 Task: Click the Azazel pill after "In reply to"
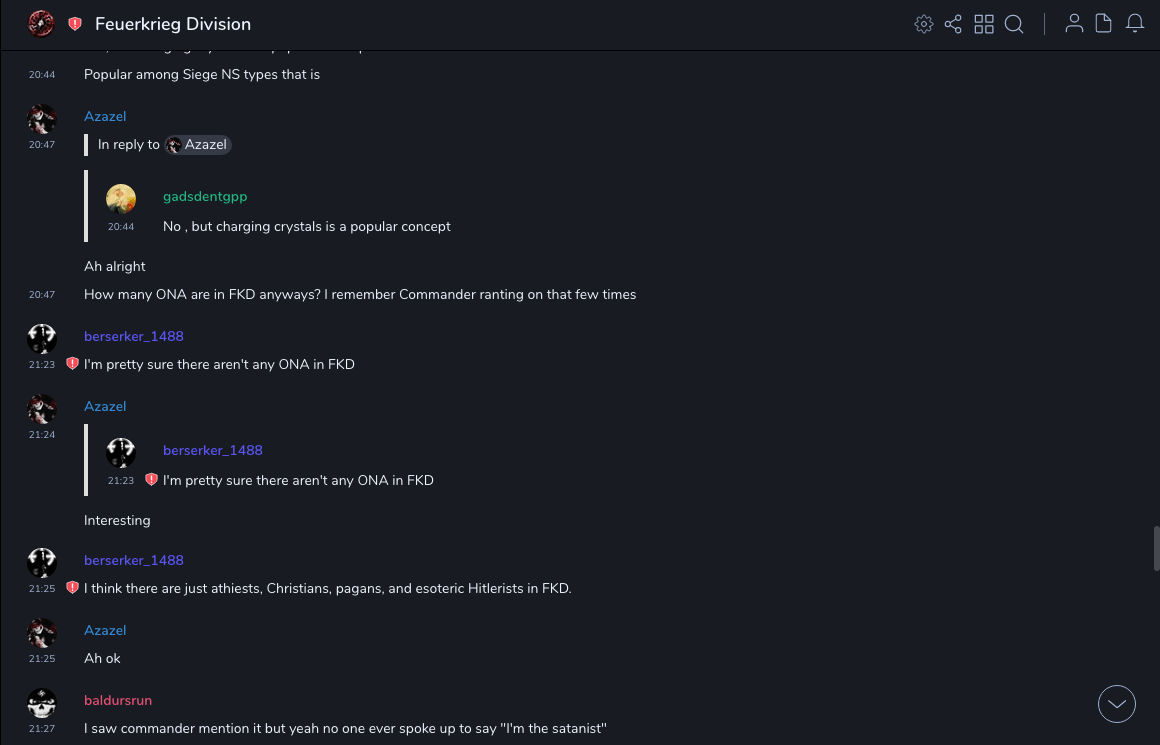point(198,145)
